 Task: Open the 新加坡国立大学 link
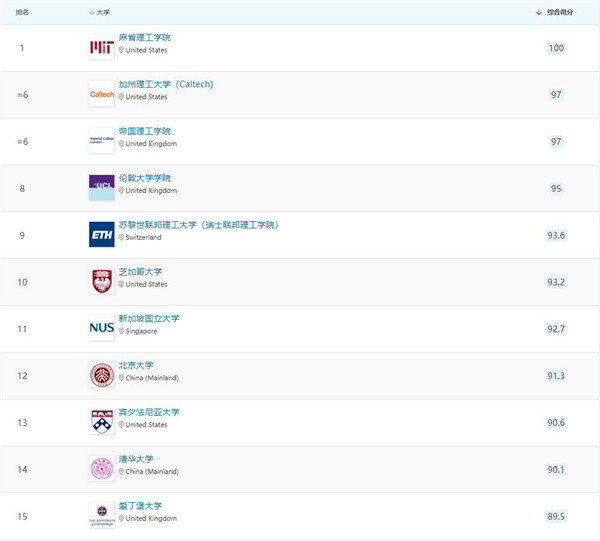pyautogui.click(x=149, y=318)
